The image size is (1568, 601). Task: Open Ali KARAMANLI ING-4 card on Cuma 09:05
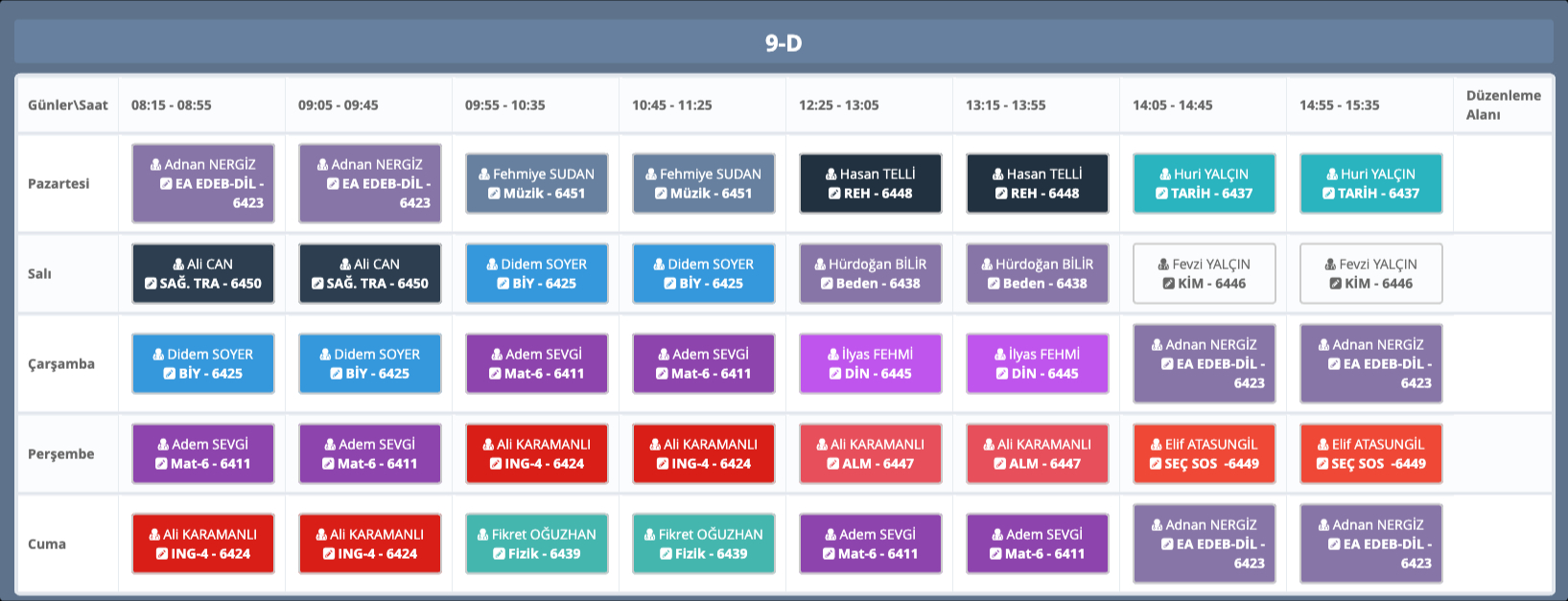pos(370,543)
